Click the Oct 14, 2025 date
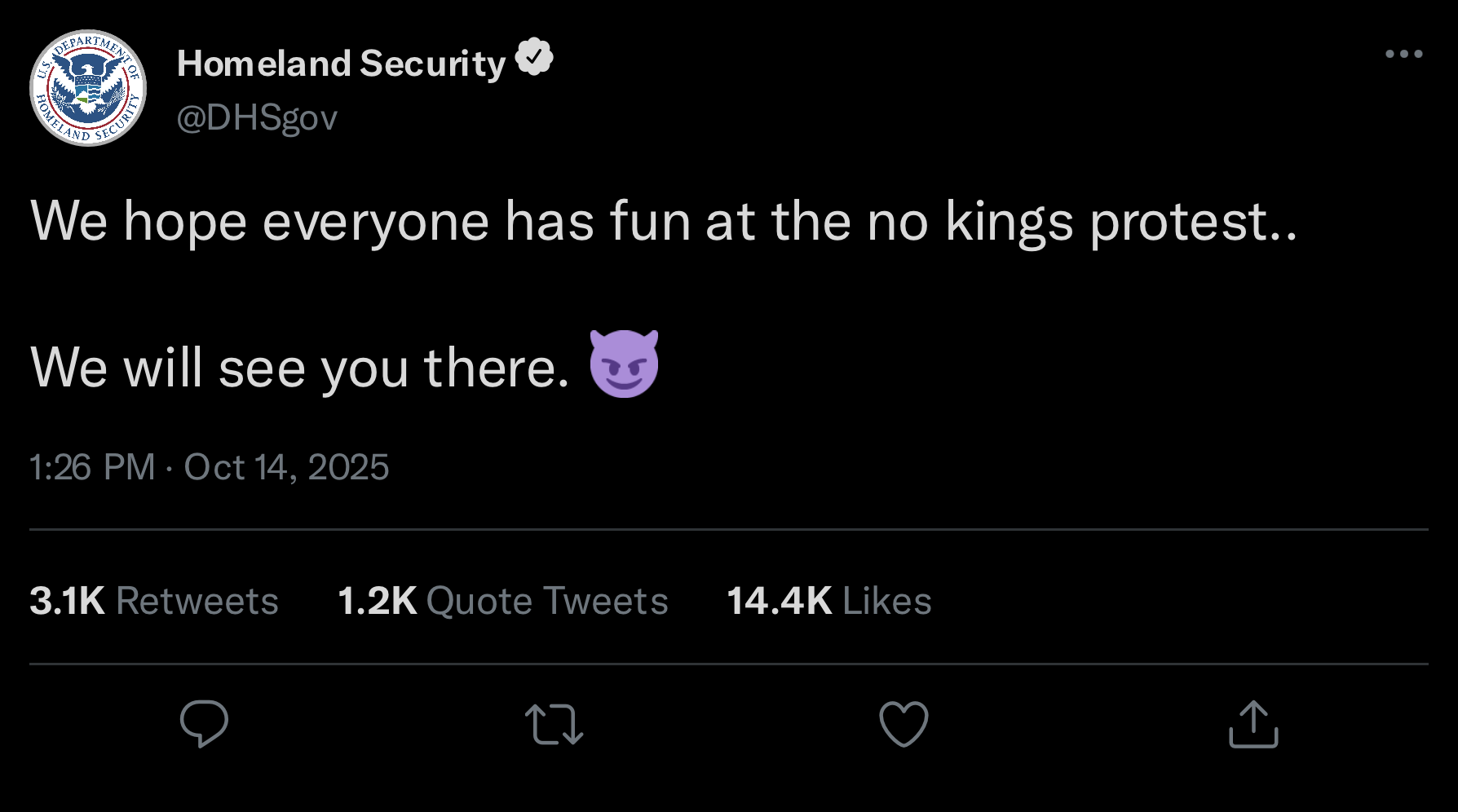This screenshot has height=812, width=1458. click(x=286, y=467)
